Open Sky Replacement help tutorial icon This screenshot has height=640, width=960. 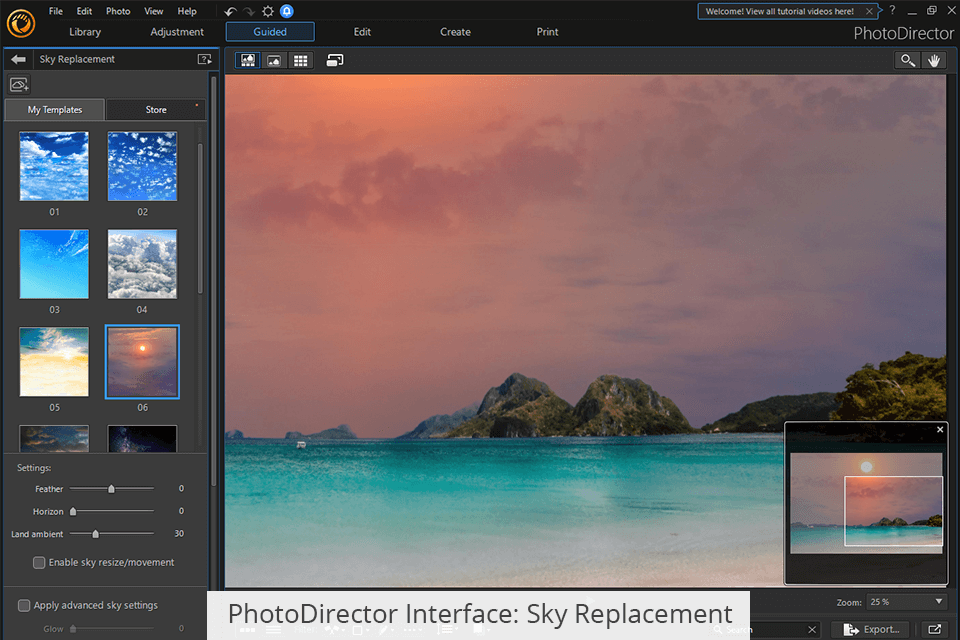[204, 59]
